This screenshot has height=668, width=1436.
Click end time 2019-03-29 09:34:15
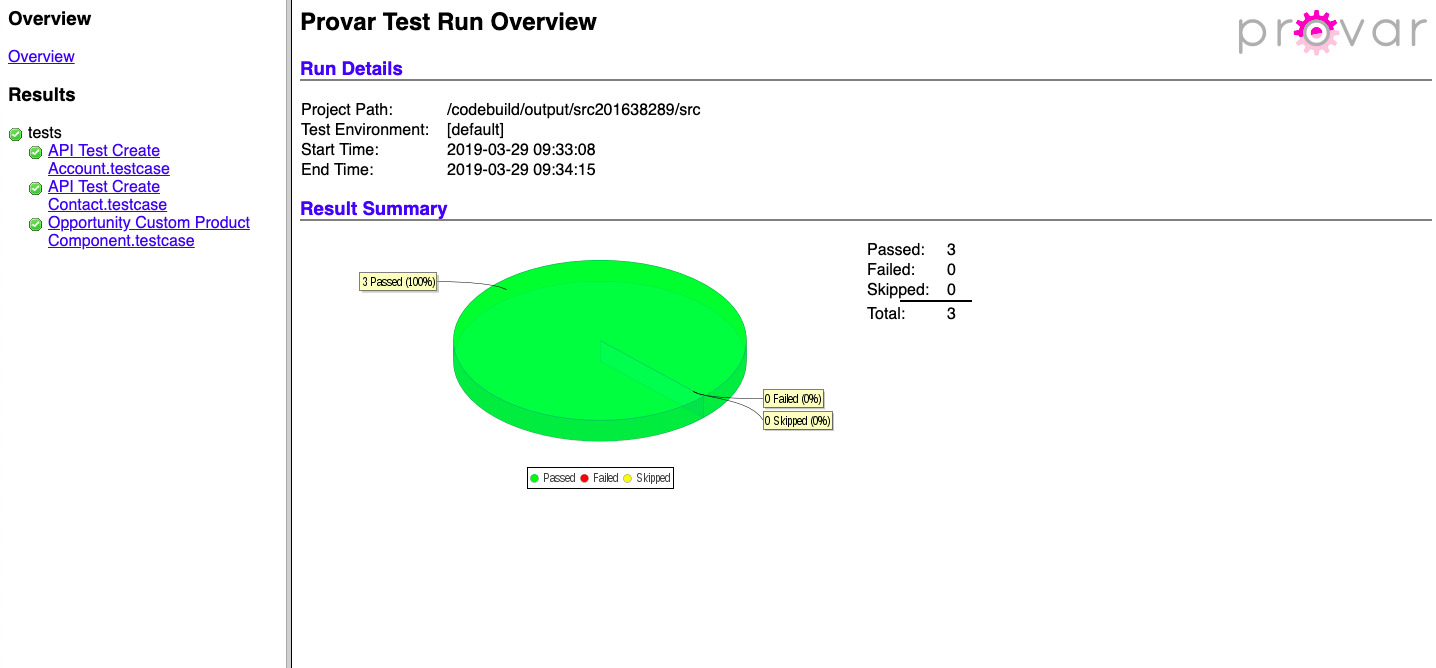(521, 170)
